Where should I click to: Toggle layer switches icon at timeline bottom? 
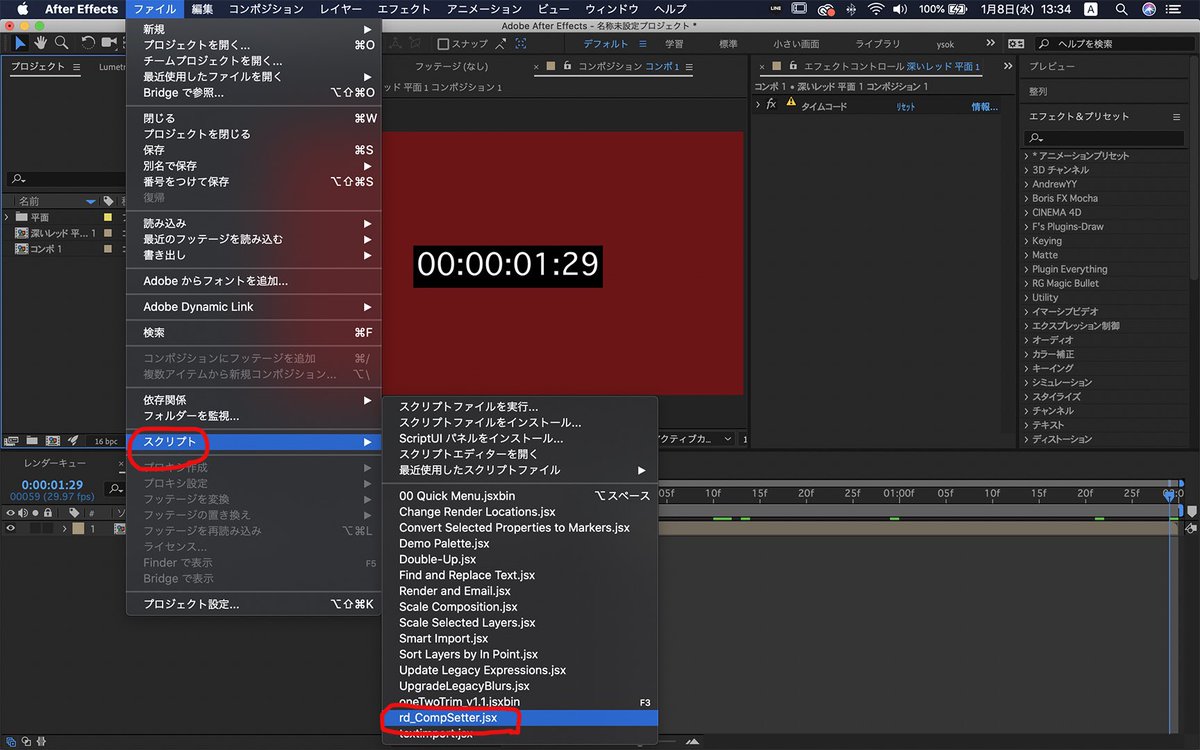[x=10, y=741]
